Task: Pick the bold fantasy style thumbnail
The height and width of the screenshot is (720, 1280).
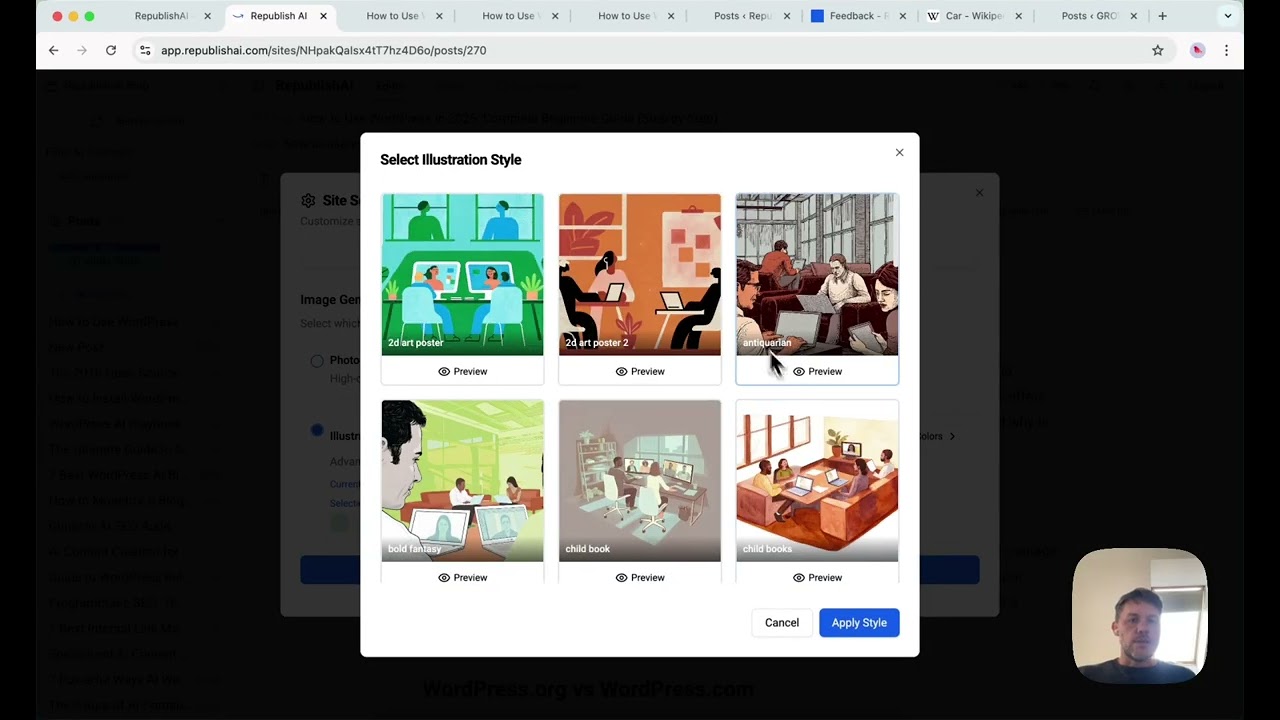Action: (x=462, y=481)
